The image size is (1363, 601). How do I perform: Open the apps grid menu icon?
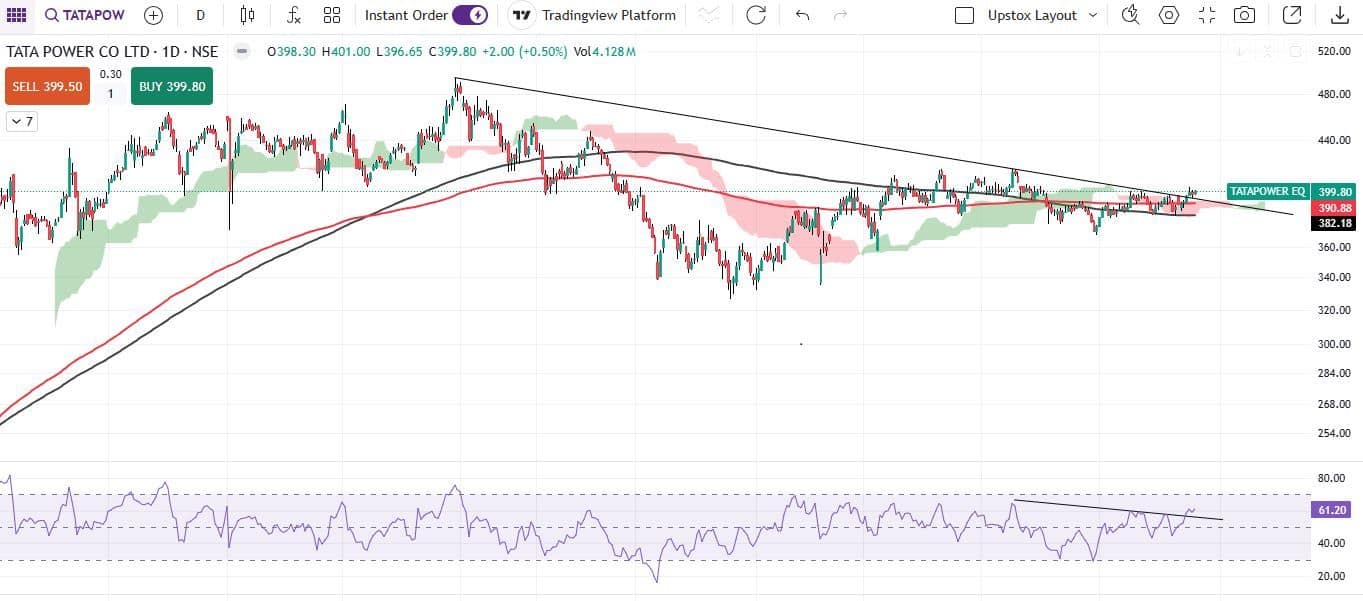point(17,15)
